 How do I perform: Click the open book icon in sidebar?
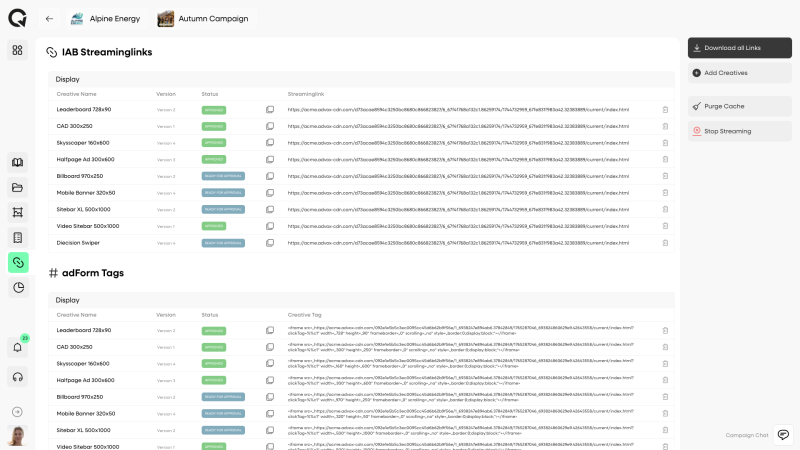tap(17, 162)
